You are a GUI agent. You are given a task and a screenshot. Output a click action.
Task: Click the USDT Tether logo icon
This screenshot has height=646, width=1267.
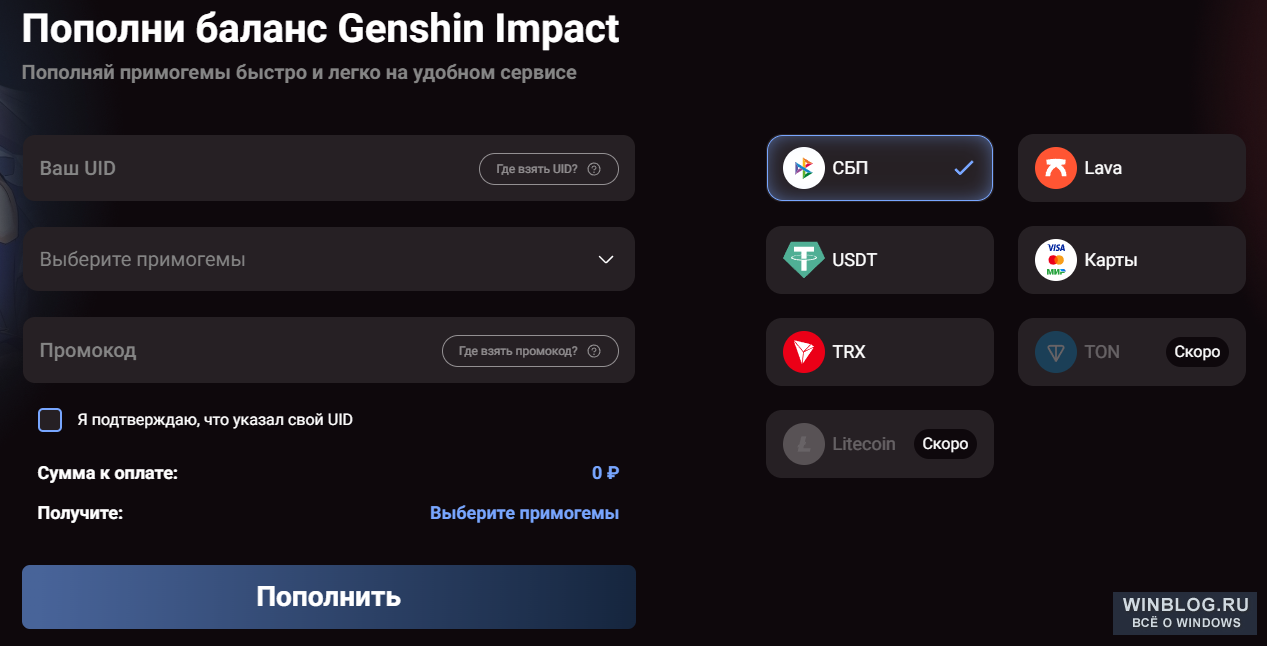pos(804,260)
